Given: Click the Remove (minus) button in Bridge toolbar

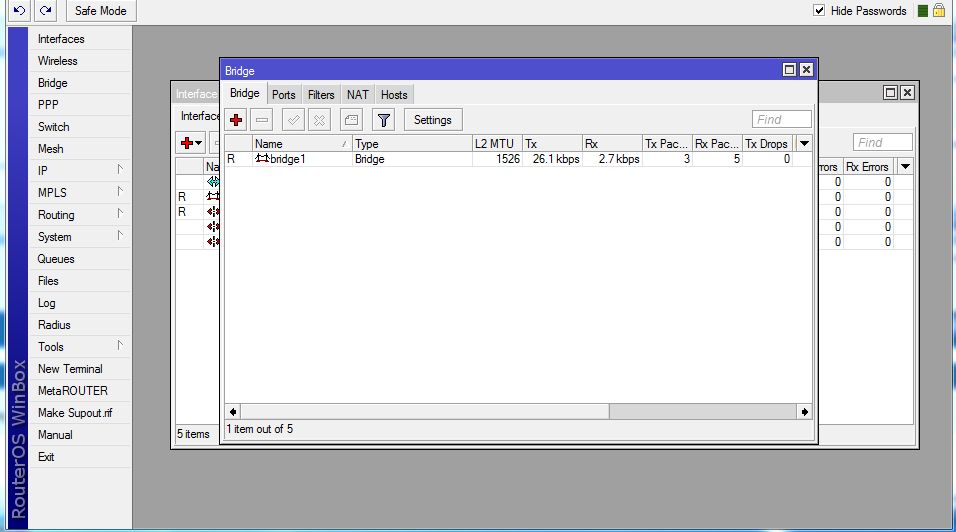Looking at the screenshot, I should coord(262,120).
